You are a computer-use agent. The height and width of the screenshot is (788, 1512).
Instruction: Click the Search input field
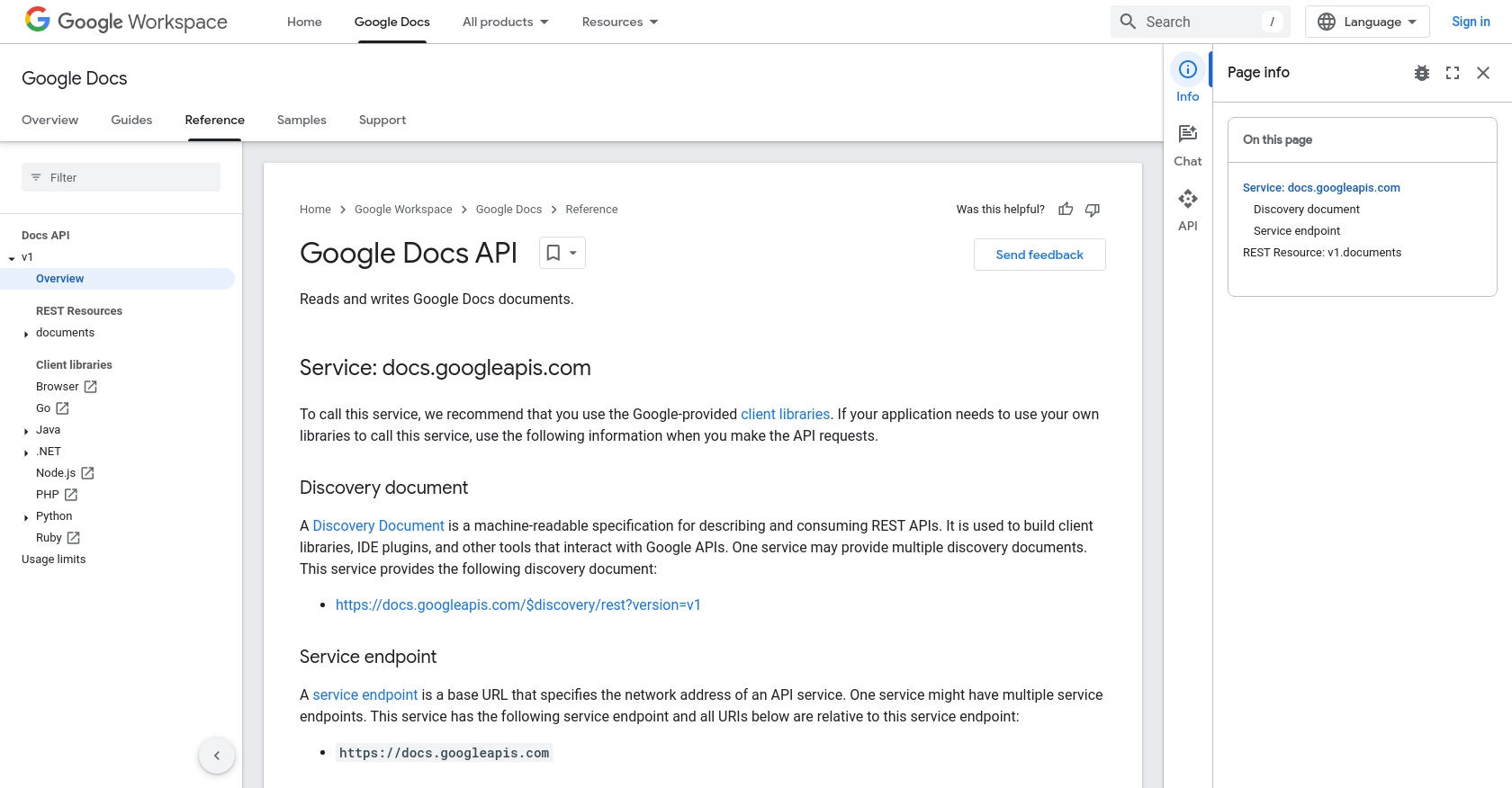click(1201, 22)
